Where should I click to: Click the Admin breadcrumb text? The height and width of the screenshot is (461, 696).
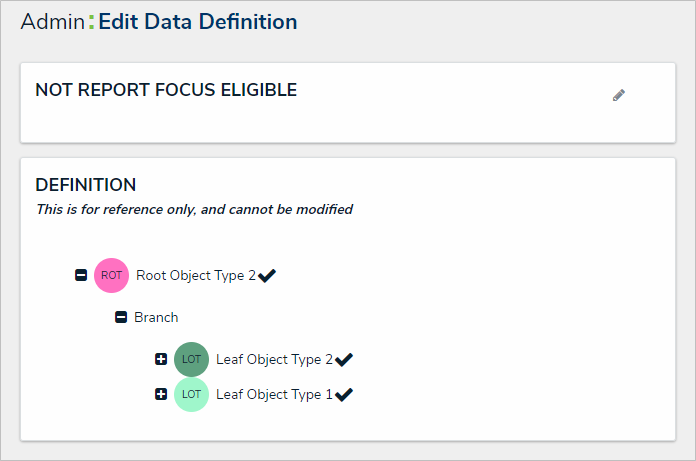coord(52,21)
